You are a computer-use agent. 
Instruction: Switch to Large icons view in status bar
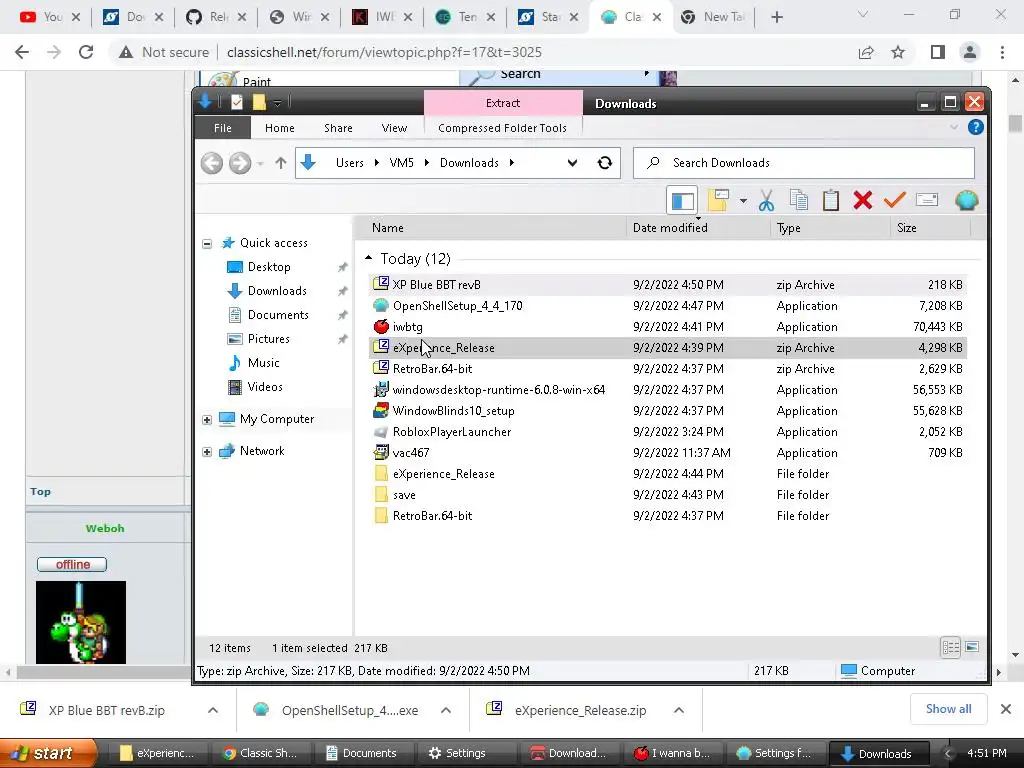pyautogui.click(x=972, y=647)
